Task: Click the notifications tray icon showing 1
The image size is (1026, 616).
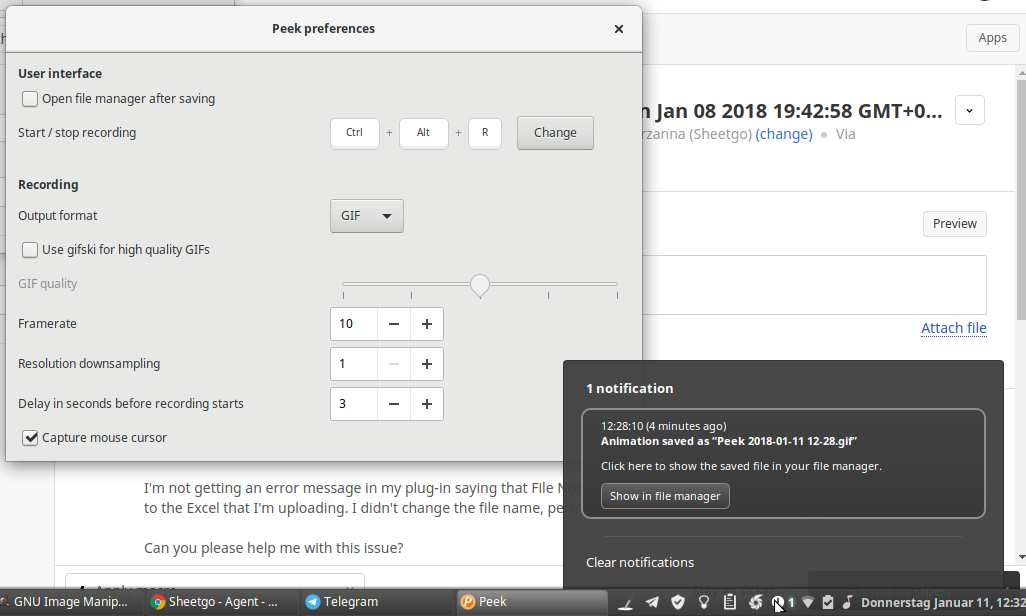Action: click(783, 602)
